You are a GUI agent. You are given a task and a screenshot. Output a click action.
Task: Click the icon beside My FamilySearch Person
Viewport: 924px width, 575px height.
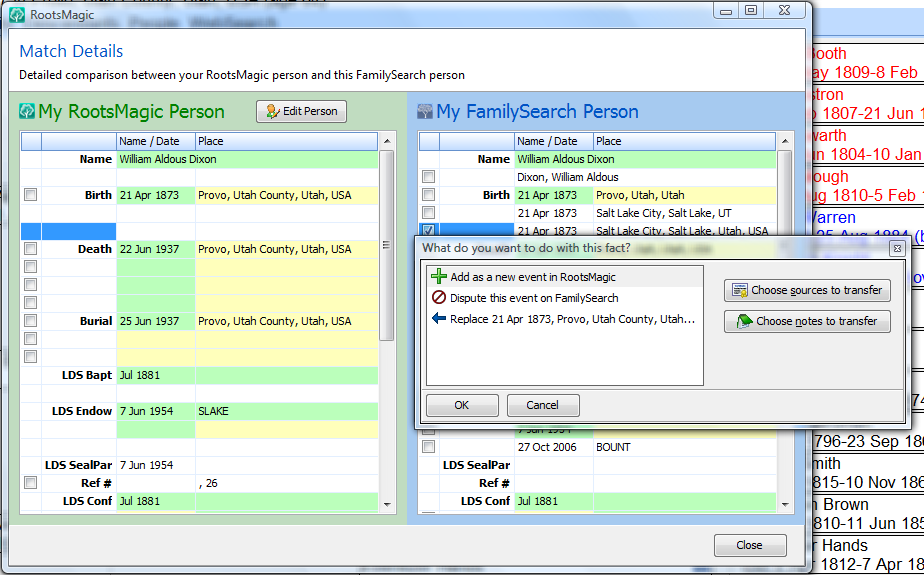[x=425, y=111]
